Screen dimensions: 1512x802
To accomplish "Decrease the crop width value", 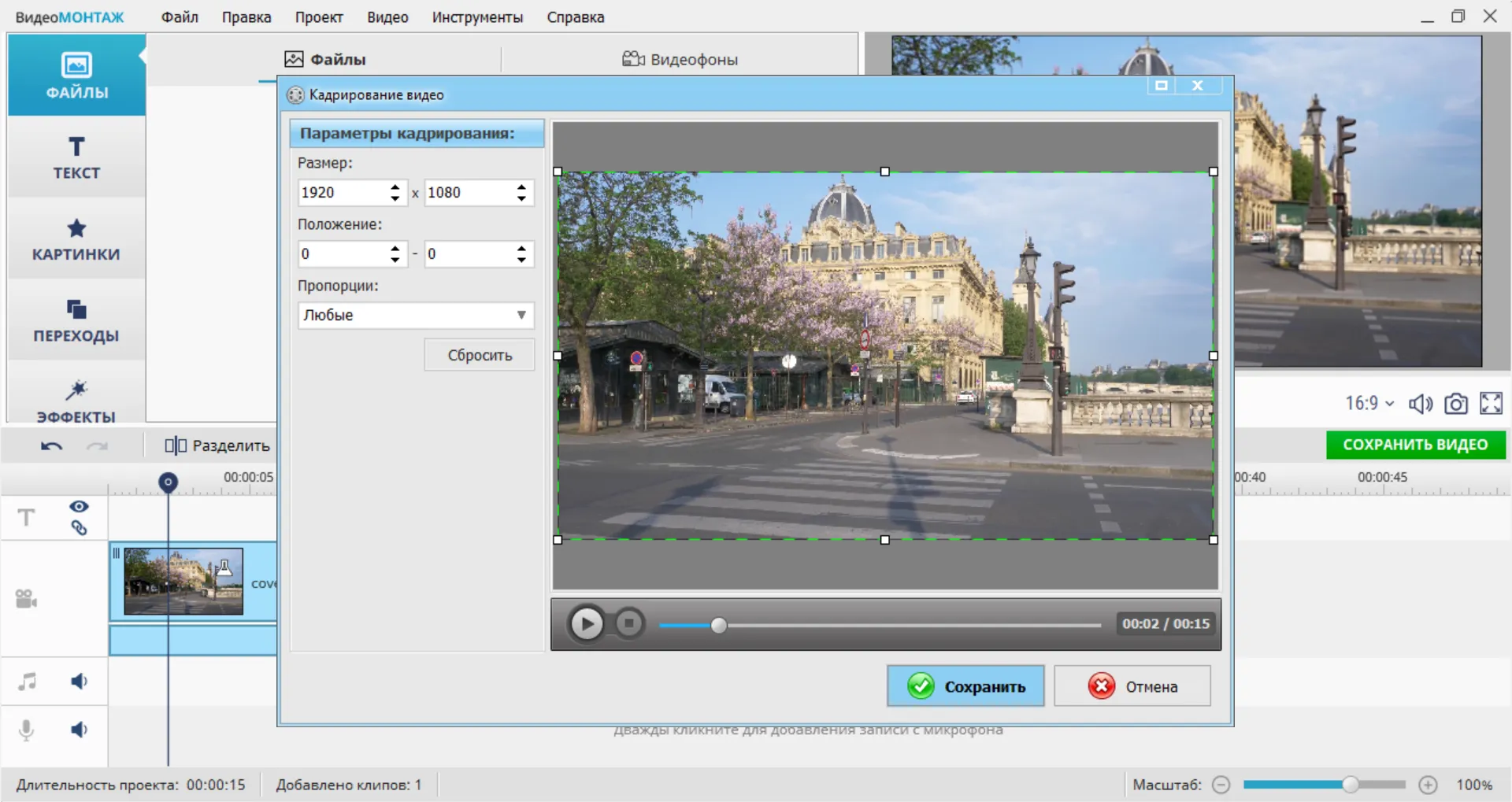I will tap(395, 198).
